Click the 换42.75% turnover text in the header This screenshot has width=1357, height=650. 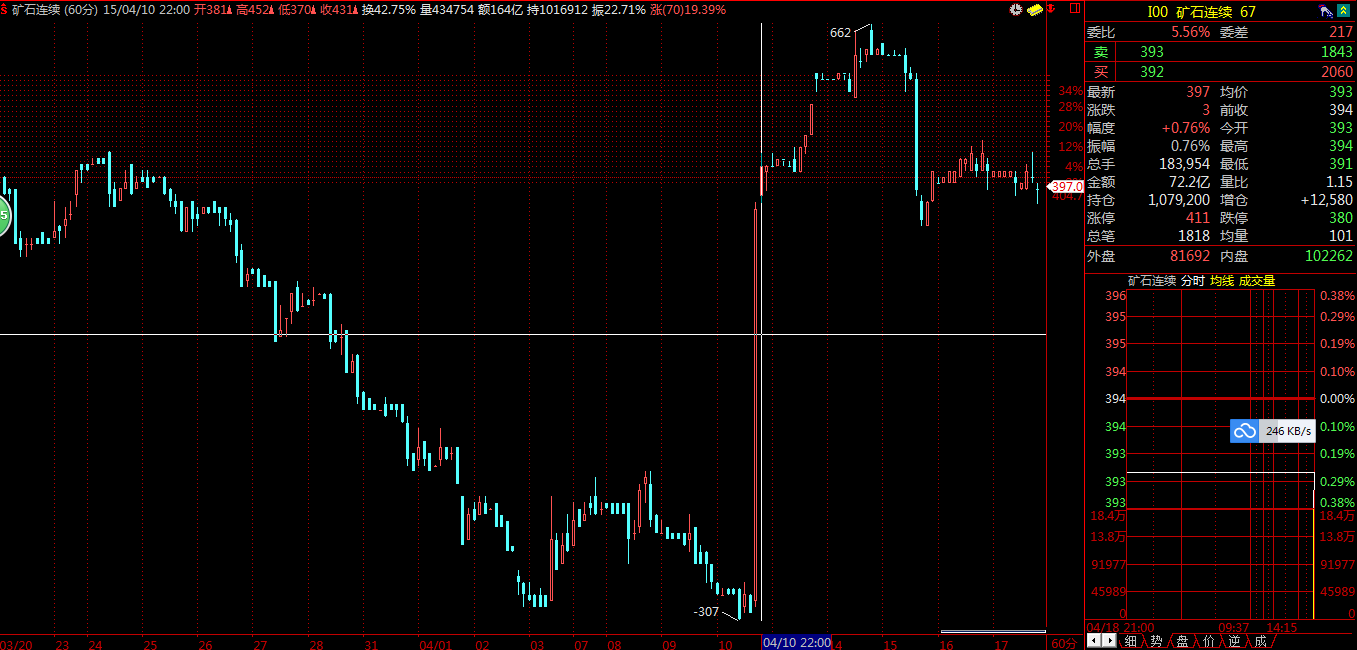(389, 9)
